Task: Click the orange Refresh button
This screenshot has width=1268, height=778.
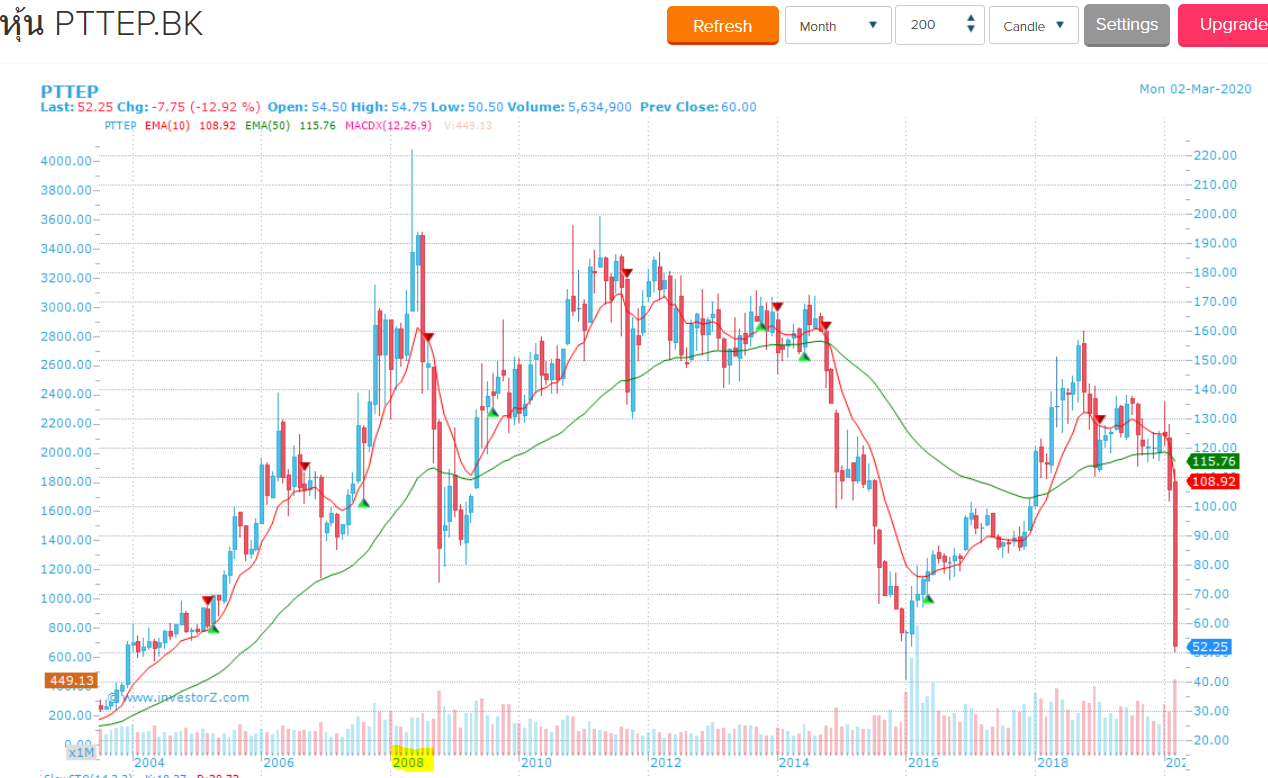Action: (x=722, y=26)
